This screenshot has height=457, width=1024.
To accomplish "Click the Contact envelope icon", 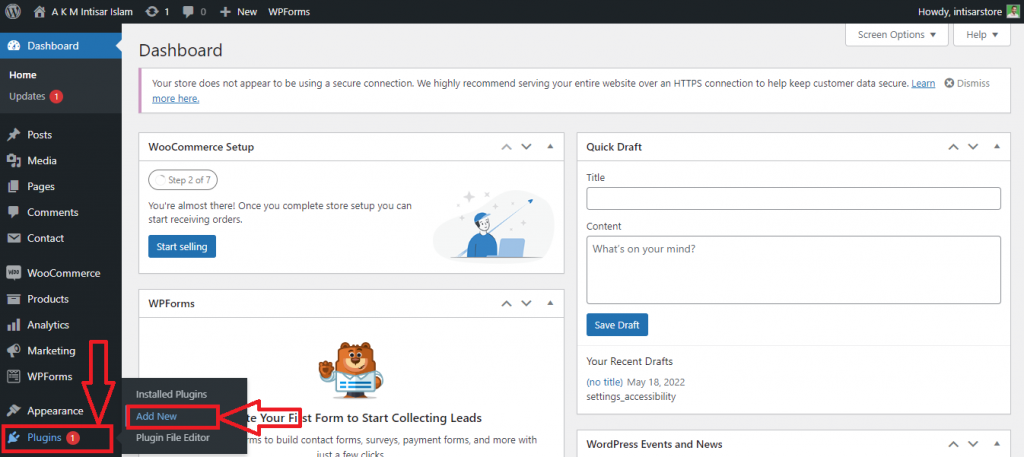I will click(x=14, y=238).
